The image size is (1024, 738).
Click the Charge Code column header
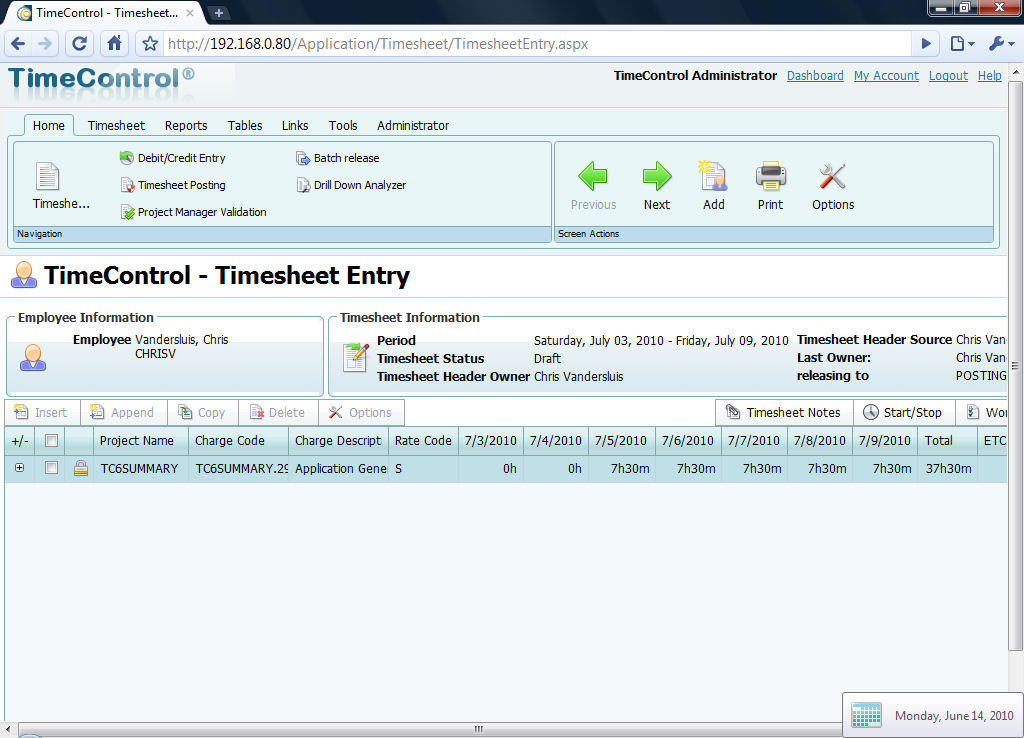(238, 441)
